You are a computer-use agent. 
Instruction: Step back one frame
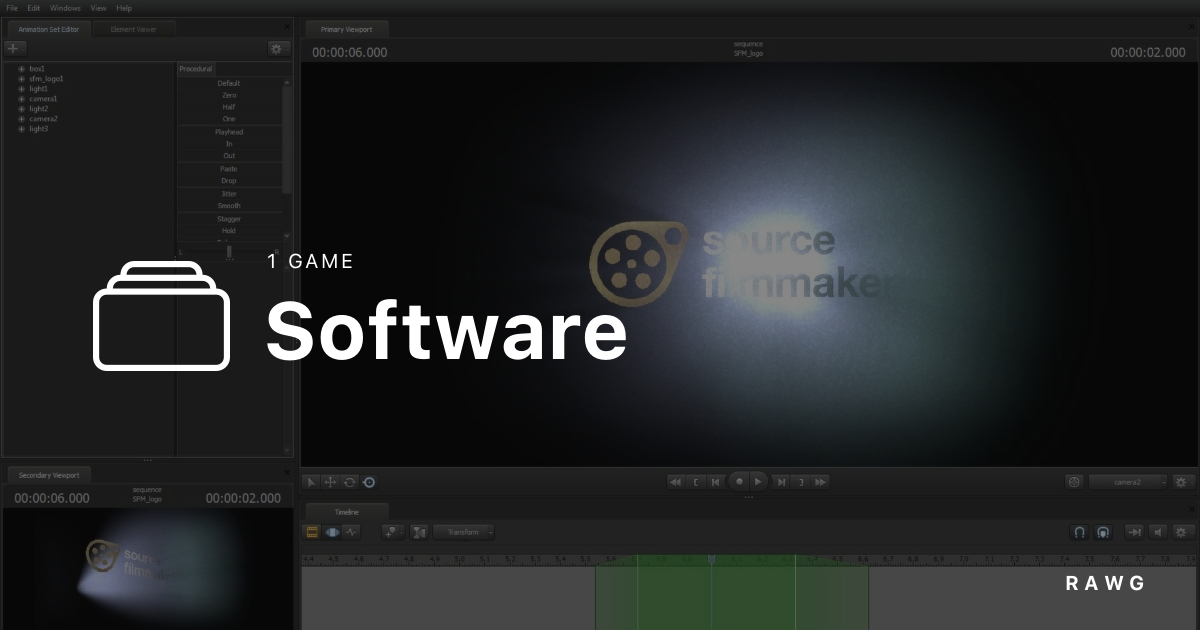click(x=716, y=482)
